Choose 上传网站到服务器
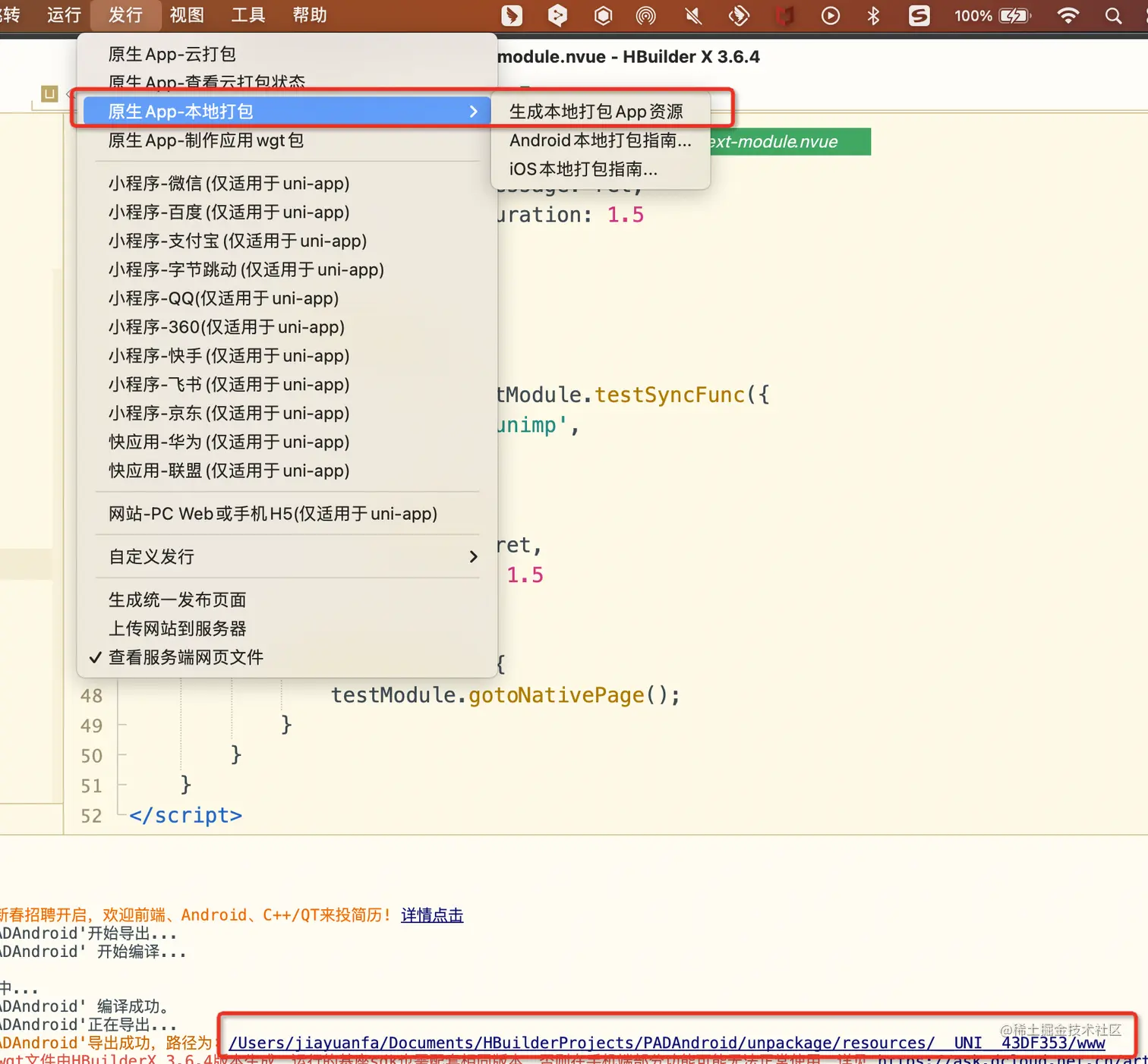The width and height of the screenshot is (1148, 1064). click(287, 629)
